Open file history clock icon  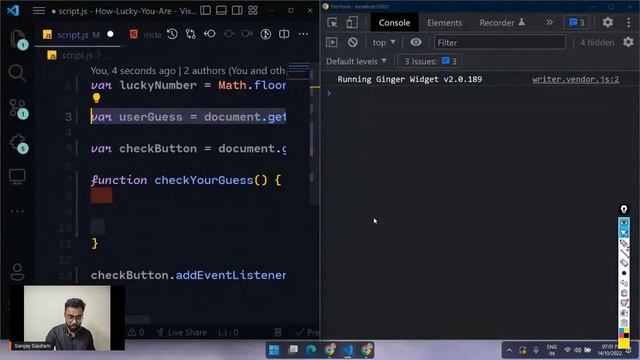(172, 34)
